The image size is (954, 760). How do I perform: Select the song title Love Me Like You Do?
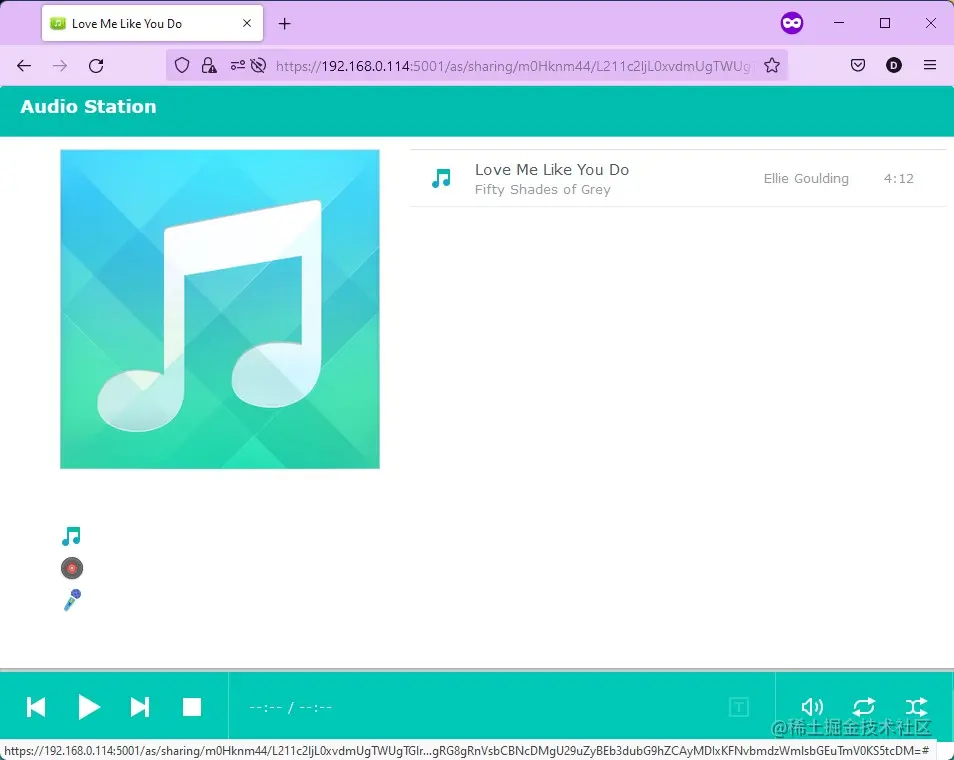click(552, 170)
